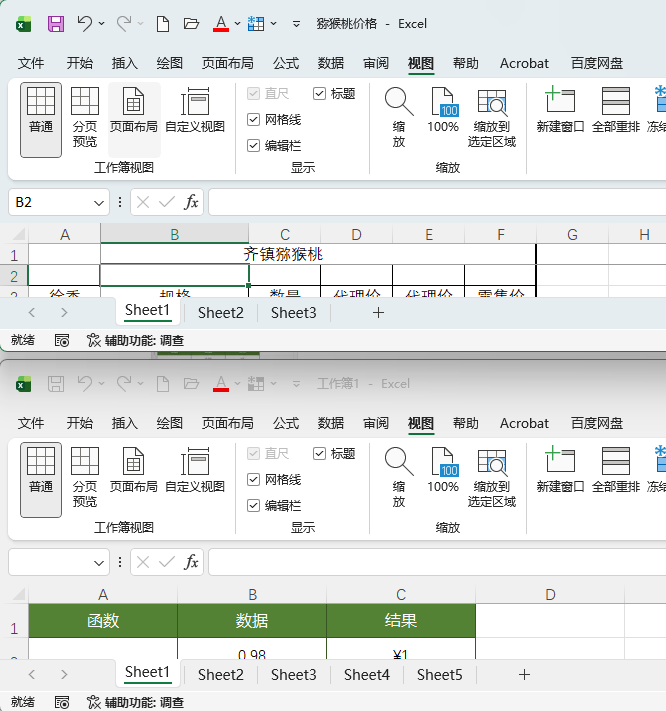666x711 pixels.
Task: Select the 齐镇猕猴桃 title cell
Action: pyautogui.click(x=318, y=254)
